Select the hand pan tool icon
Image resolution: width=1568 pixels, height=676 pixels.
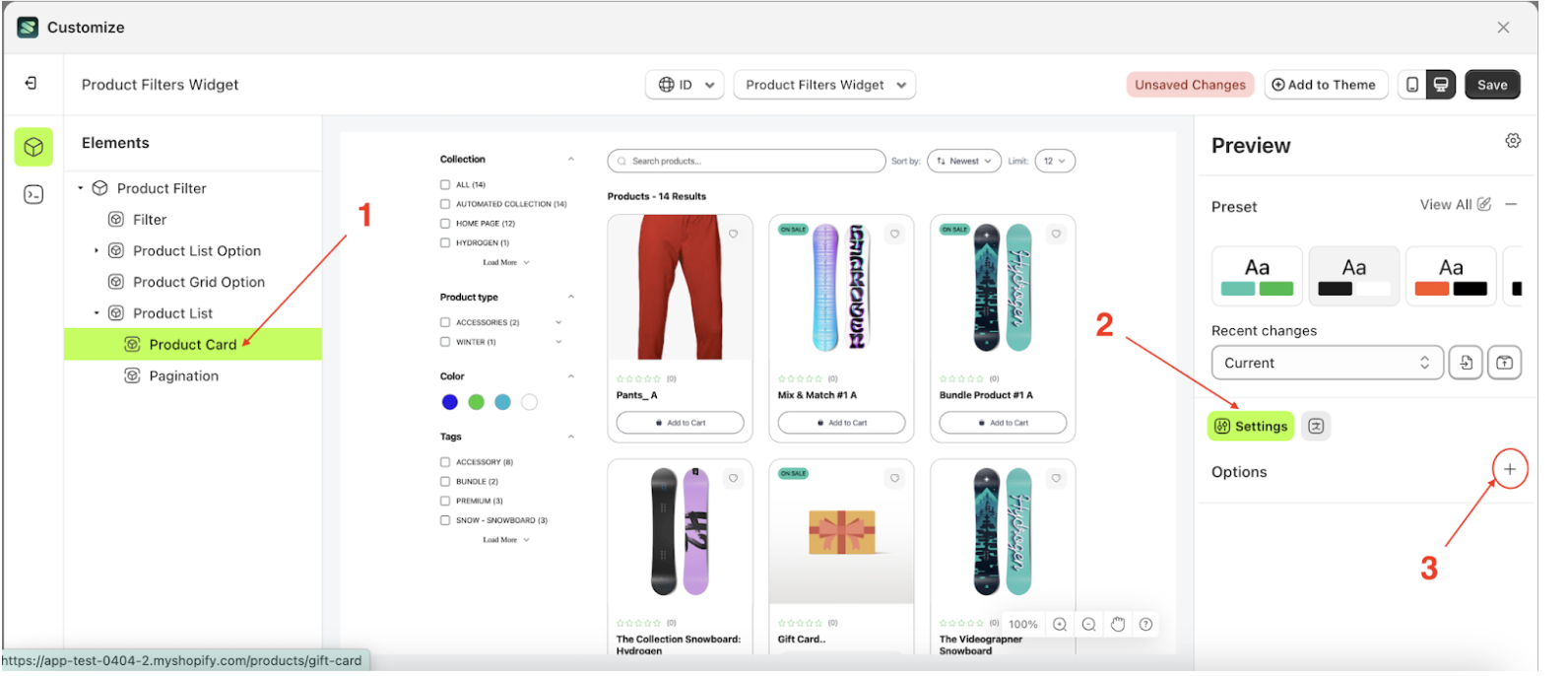coord(1118,624)
